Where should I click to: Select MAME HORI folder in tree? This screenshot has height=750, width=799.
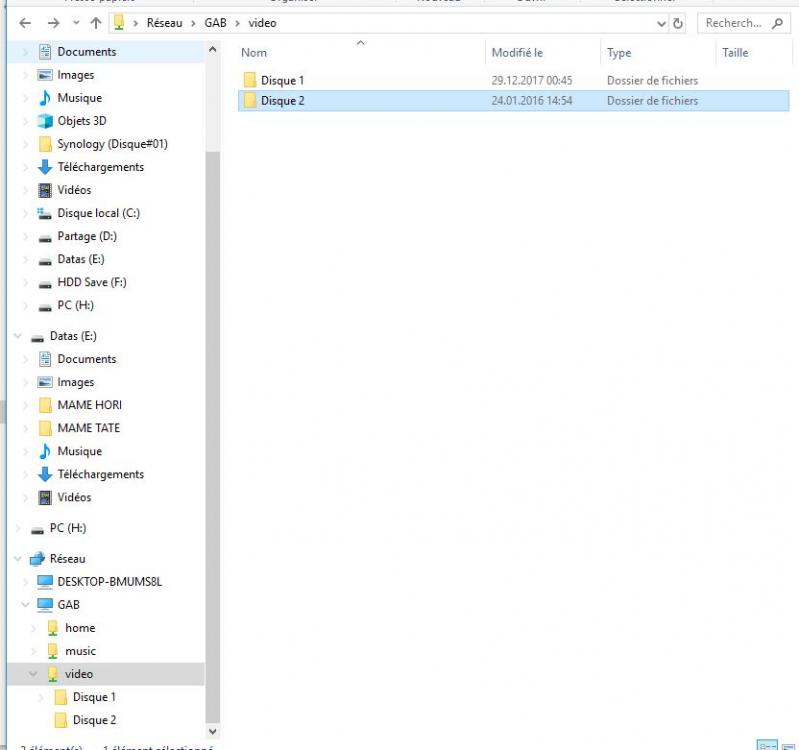pyautogui.click(x=89, y=405)
